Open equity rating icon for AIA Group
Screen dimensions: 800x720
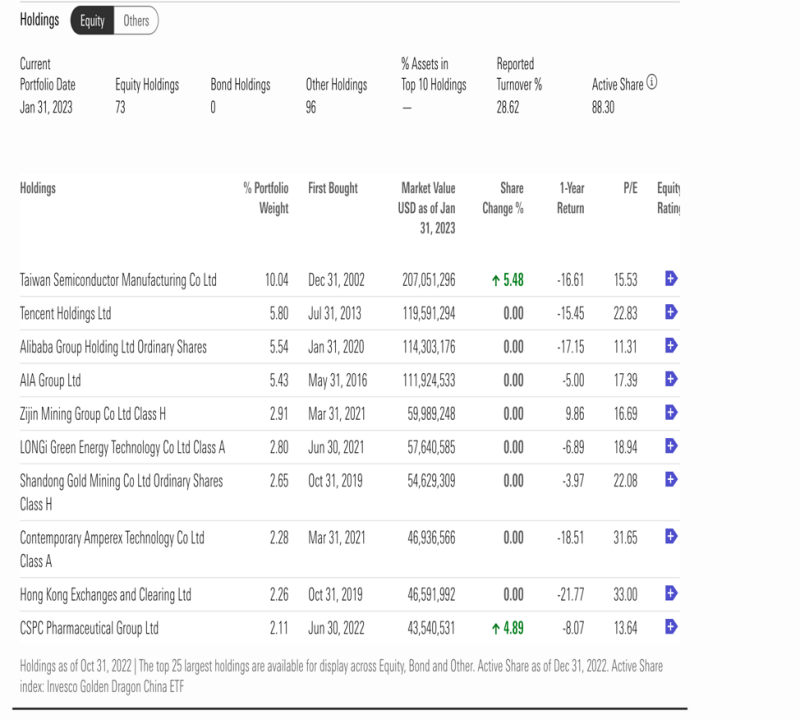(671, 379)
